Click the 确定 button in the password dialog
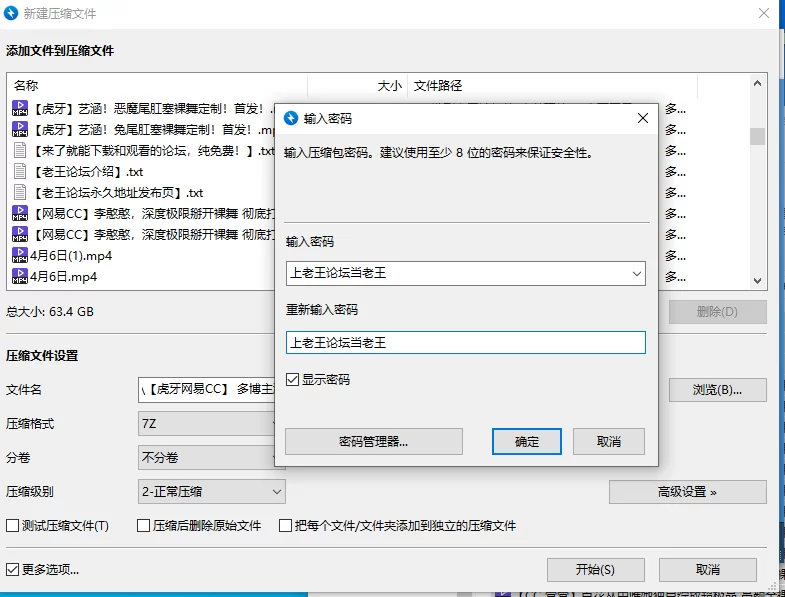 tap(526, 442)
